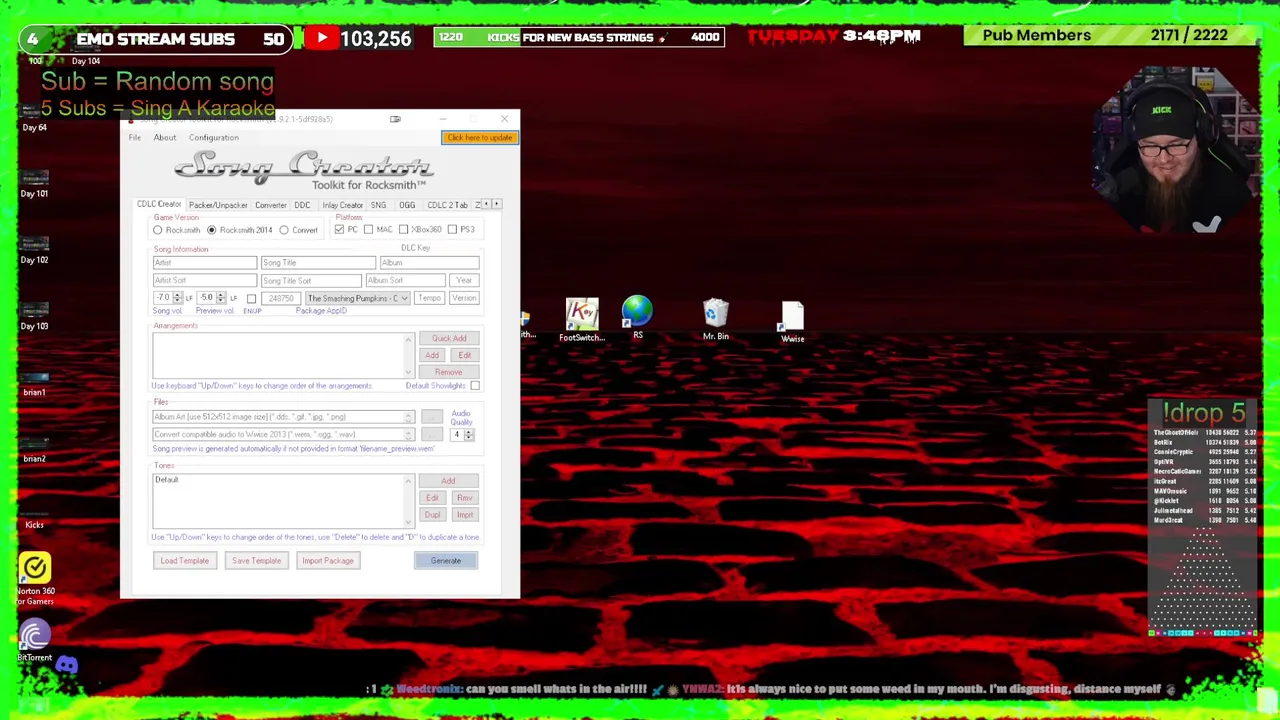Select the Rocksmith game version radio button
This screenshot has width=1280, height=720.
point(157,230)
